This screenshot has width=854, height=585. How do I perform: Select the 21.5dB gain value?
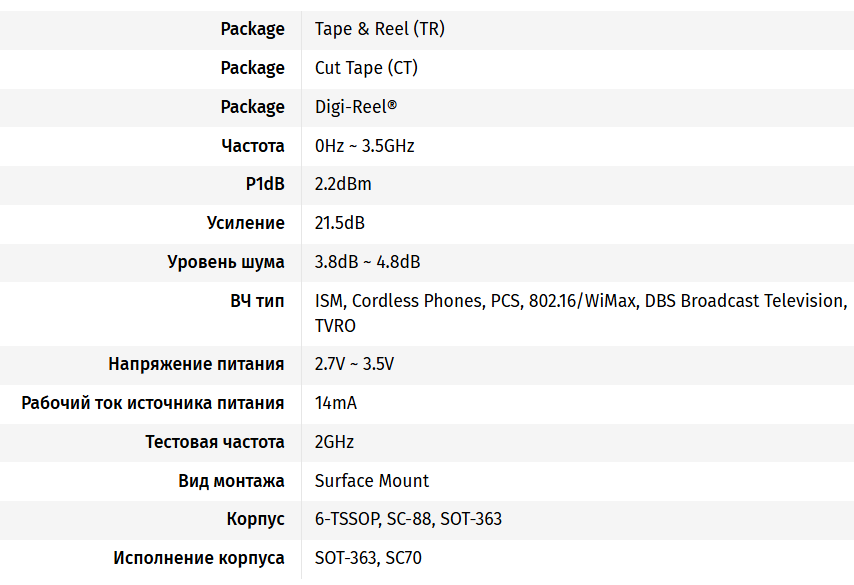[340, 223]
